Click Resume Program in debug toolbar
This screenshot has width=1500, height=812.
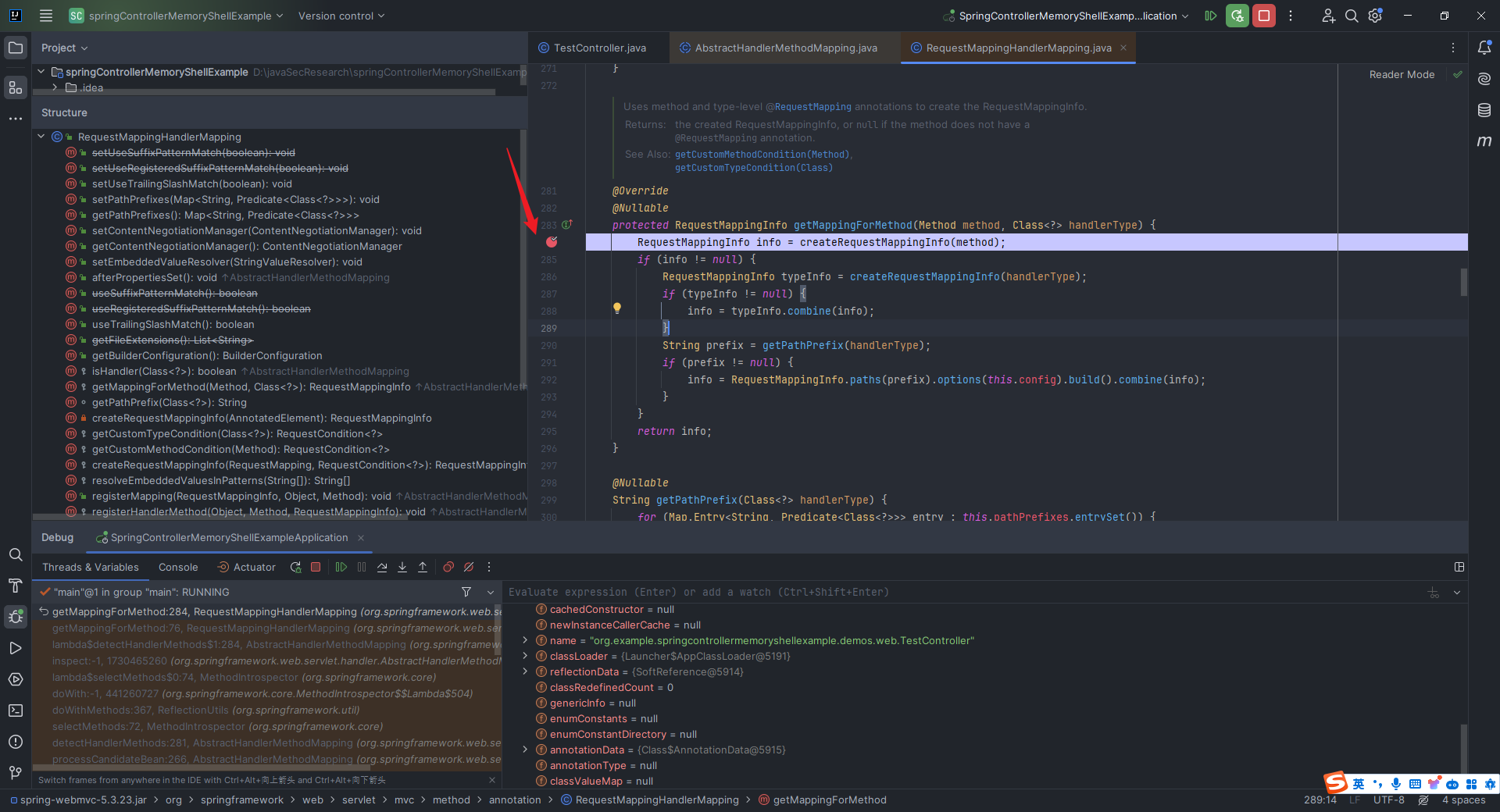point(341,568)
